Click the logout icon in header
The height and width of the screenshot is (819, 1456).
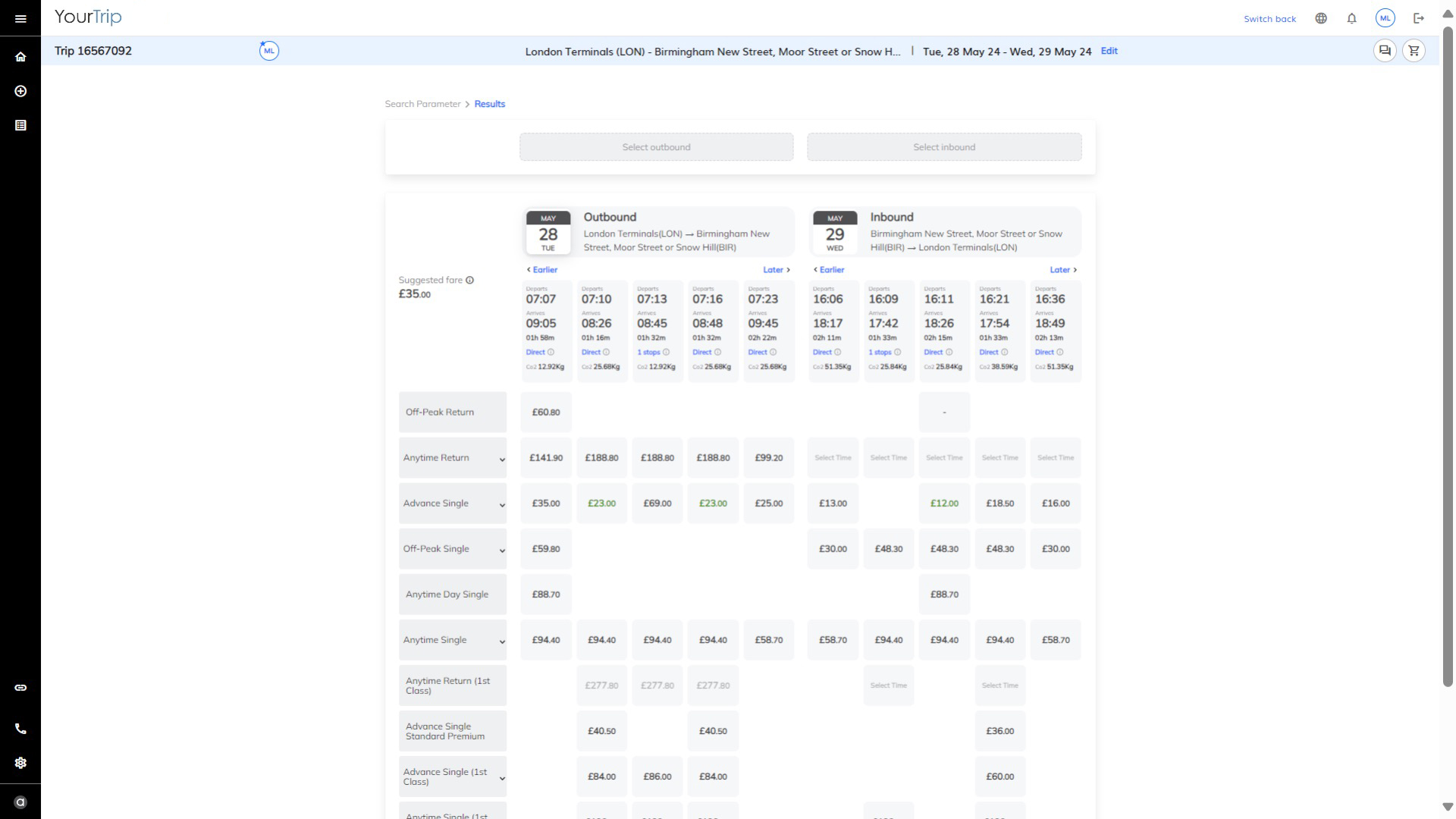pyautogui.click(x=1419, y=18)
